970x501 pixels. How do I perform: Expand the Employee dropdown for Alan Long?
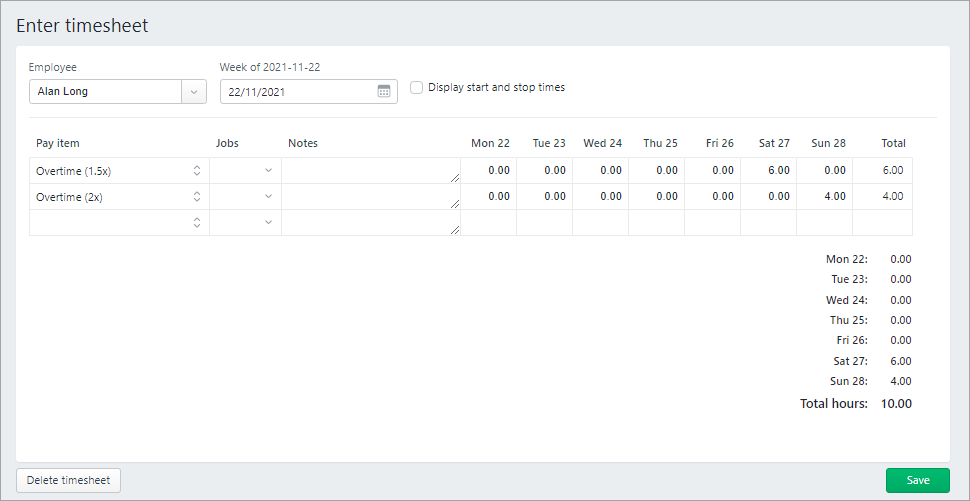click(193, 92)
